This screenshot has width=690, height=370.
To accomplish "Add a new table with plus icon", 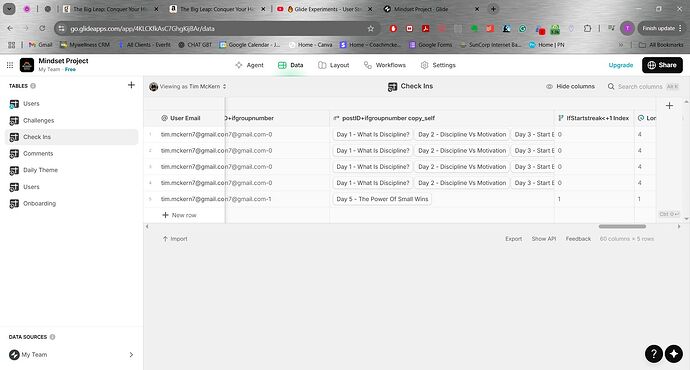I will pyautogui.click(x=131, y=85).
